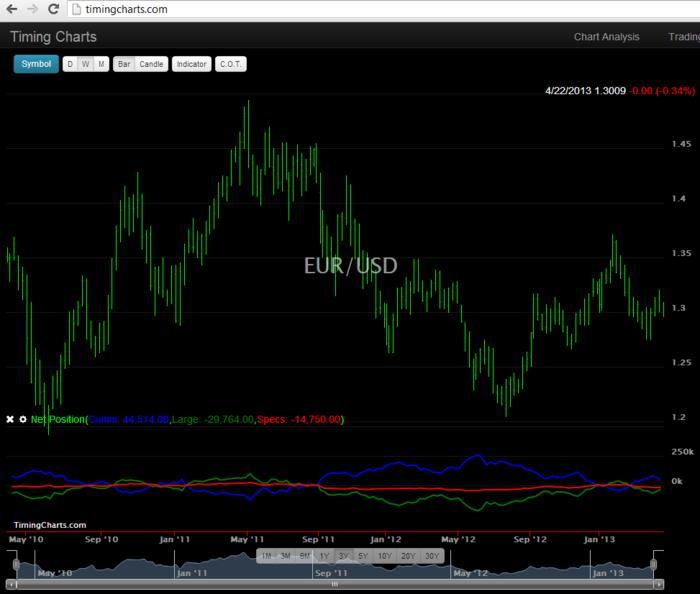Set chart range to 3Y
Image resolution: width=700 pixels, height=594 pixels.
(x=343, y=556)
